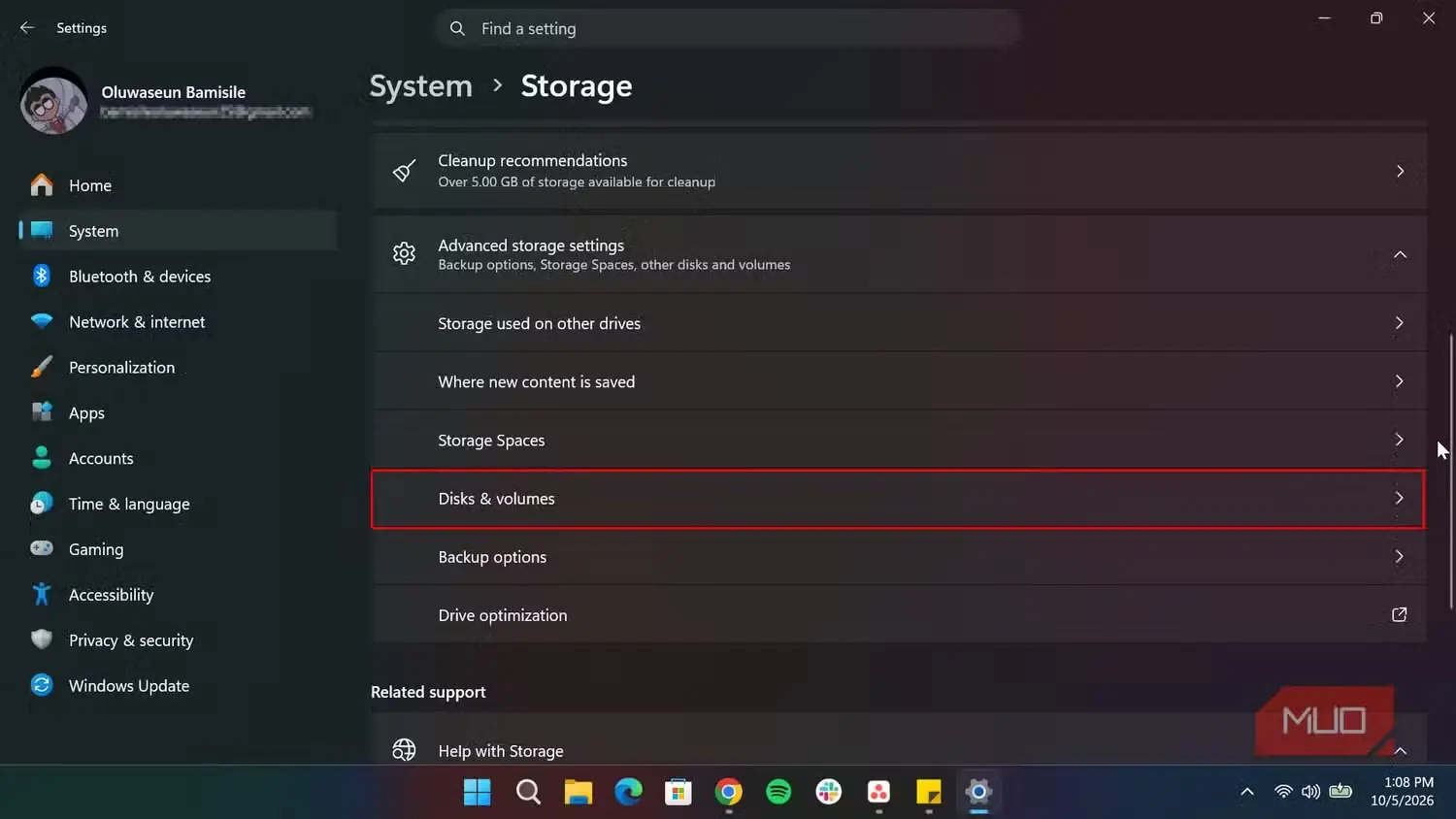
Task: Open the Windows Start button on taskbar
Action: (477, 793)
